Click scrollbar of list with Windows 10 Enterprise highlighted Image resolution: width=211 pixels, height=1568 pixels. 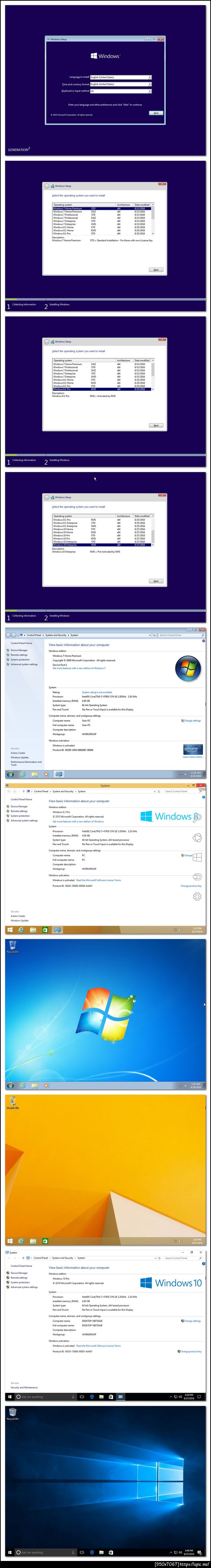[153, 530]
